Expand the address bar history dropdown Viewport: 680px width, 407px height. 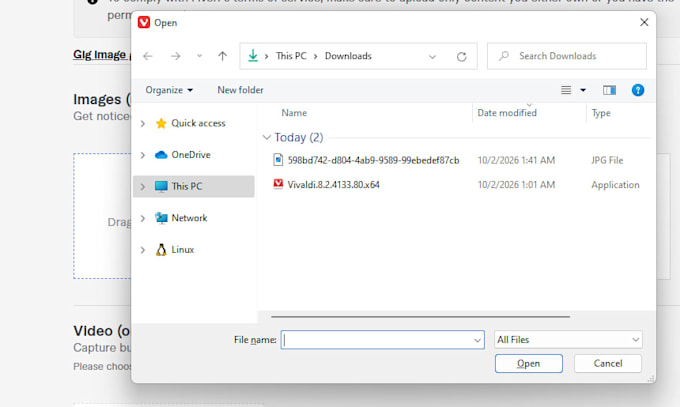pos(432,56)
